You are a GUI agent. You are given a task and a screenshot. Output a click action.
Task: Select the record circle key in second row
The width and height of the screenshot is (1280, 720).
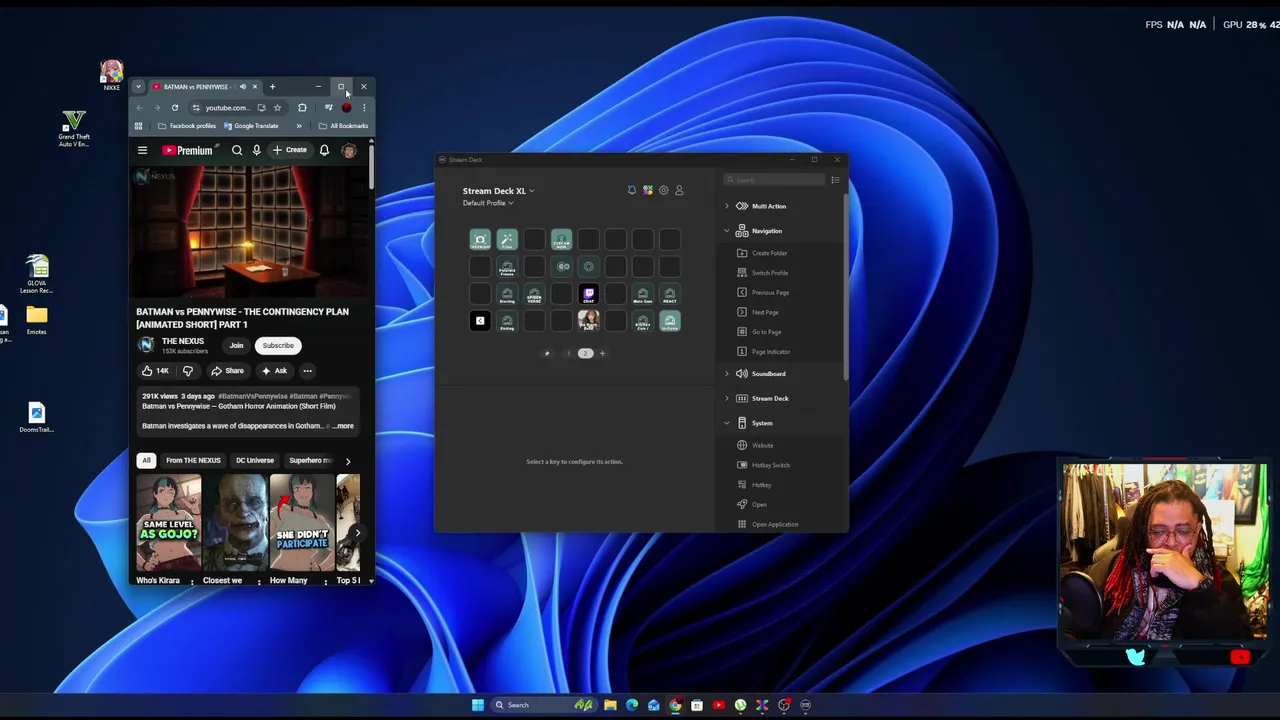pyautogui.click(x=588, y=266)
